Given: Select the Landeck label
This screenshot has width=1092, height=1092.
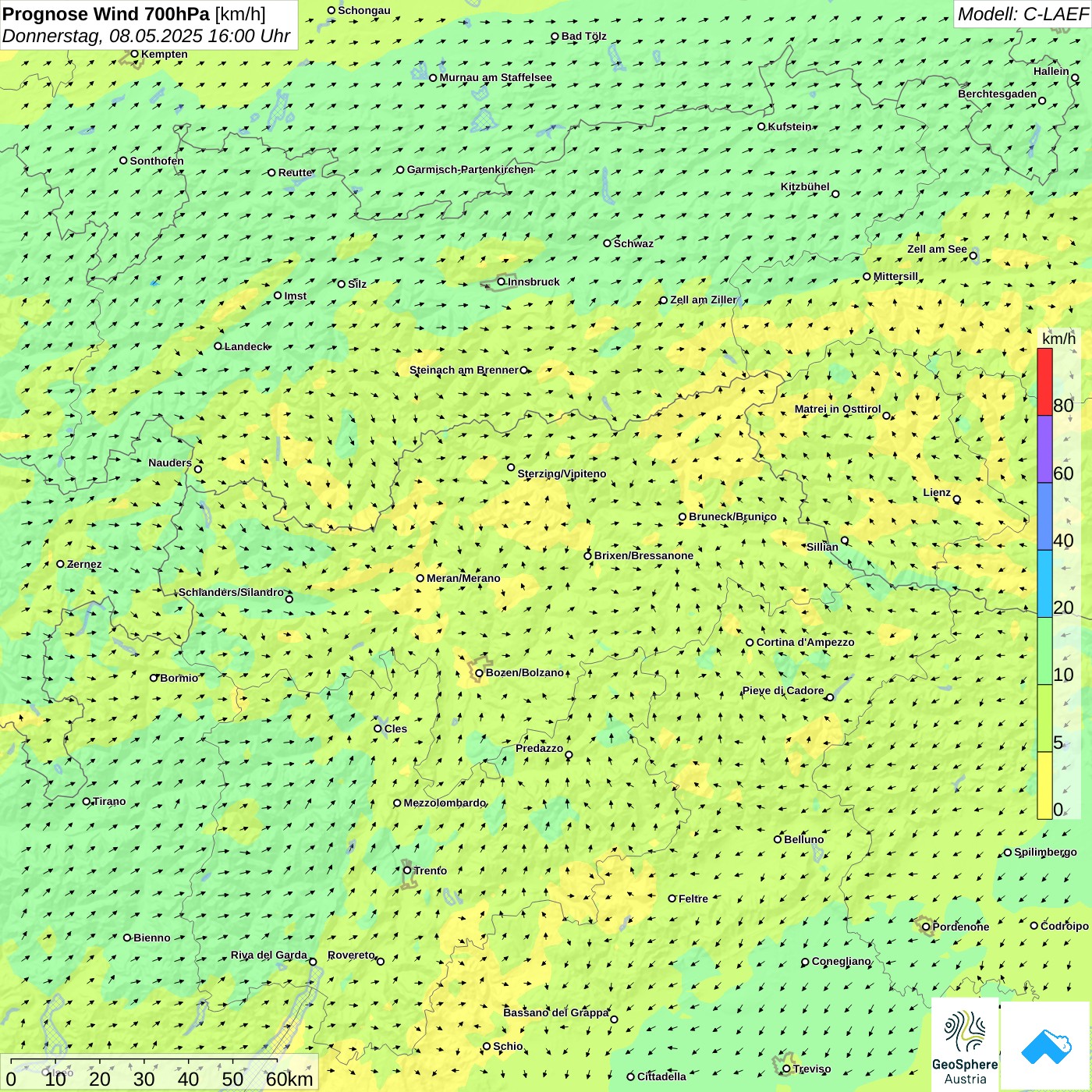Looking at the screenshot, I should pyautogui.click(x=246, y=346).
